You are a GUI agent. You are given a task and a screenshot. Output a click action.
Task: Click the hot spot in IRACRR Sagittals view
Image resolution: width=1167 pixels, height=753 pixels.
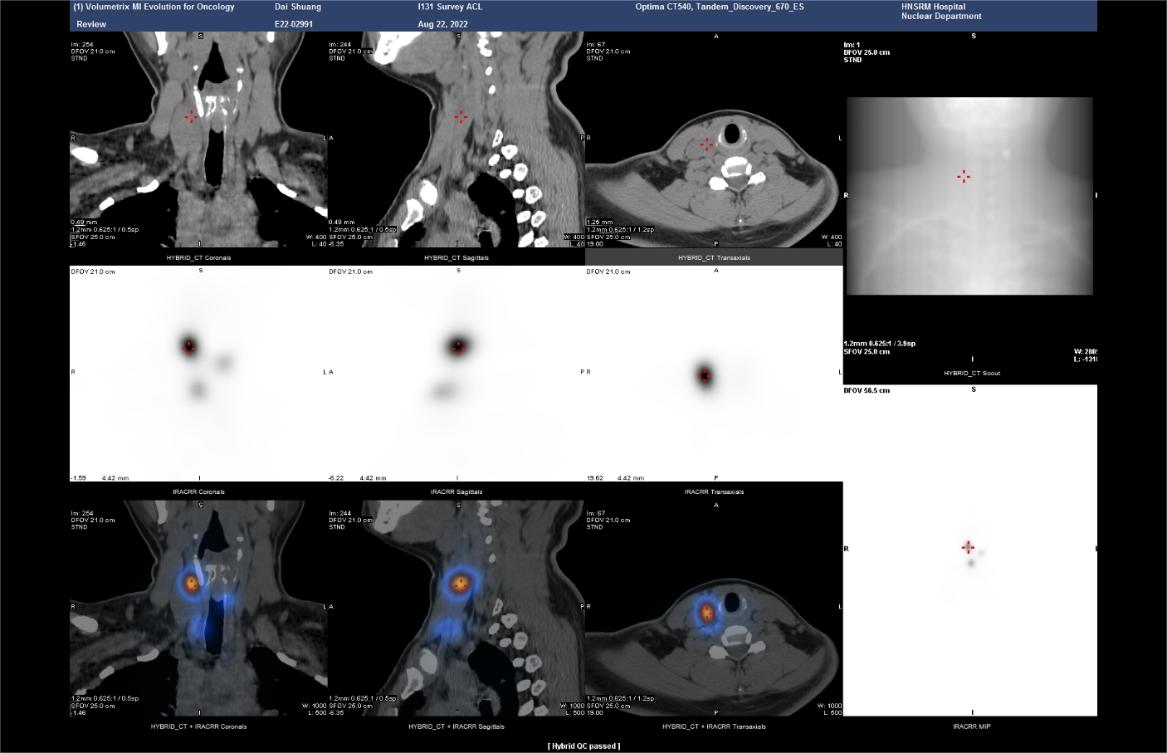458,347
